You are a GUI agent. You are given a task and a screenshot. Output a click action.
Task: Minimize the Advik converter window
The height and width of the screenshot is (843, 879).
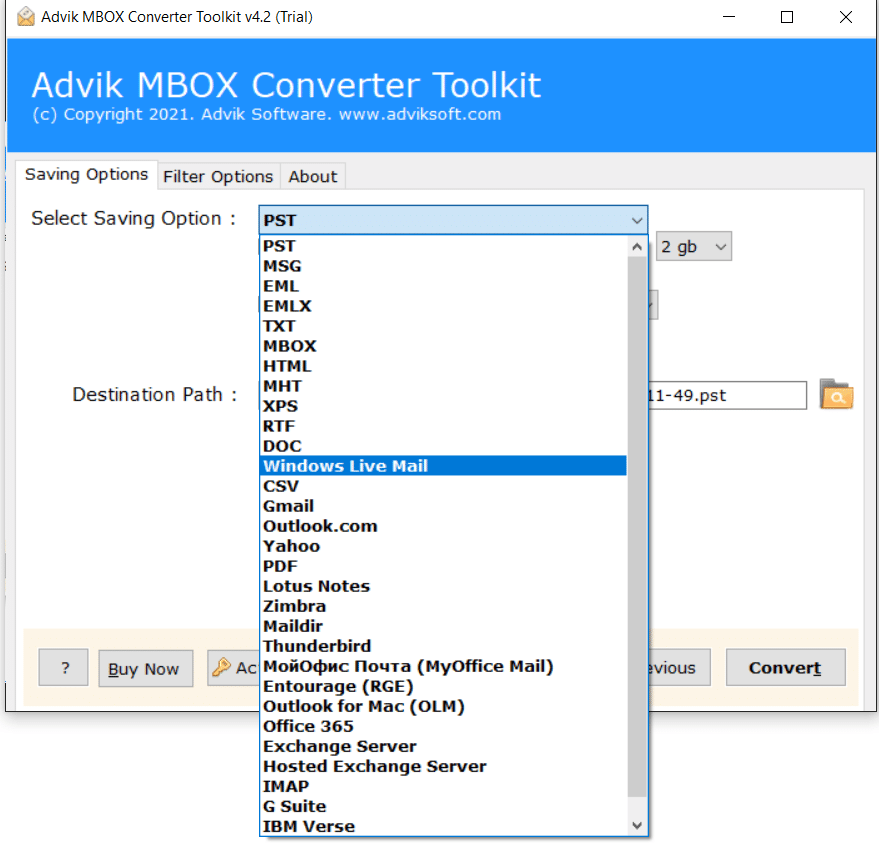coord(729,17)
